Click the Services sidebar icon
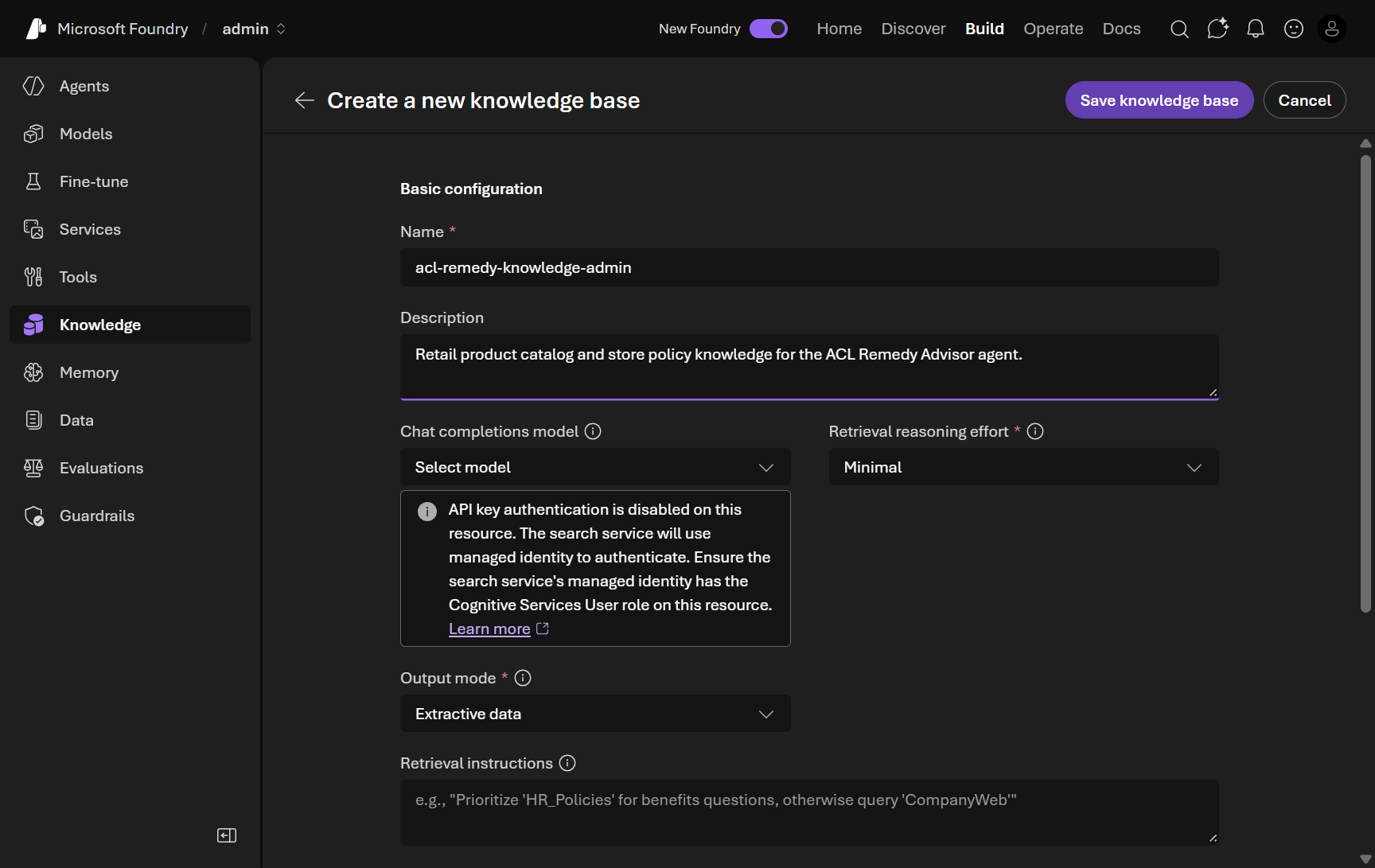This screenshot has height=868, width=1375. coord(33,229)
